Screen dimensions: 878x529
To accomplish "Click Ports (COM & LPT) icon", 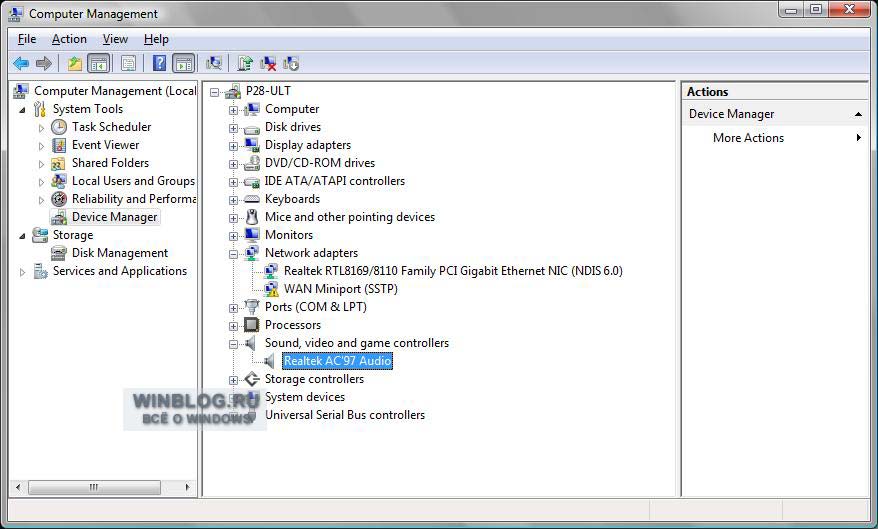I will [252, 307].
